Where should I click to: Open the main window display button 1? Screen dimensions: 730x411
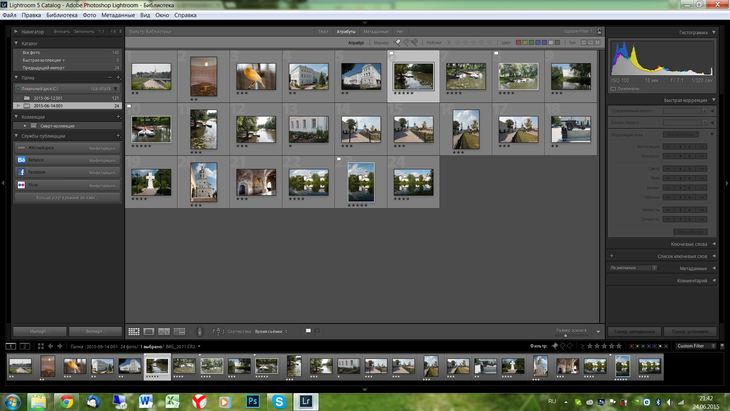10,346
